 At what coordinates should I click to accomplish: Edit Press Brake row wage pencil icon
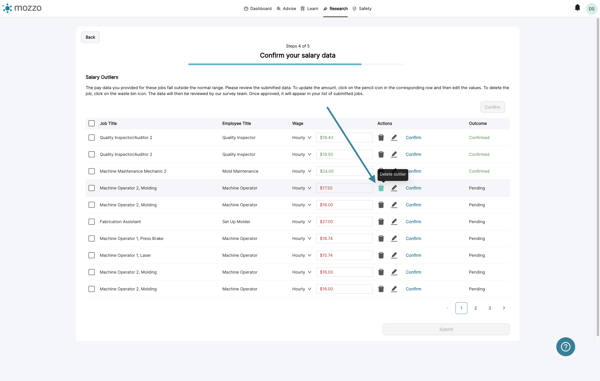(x=394, y=238)
